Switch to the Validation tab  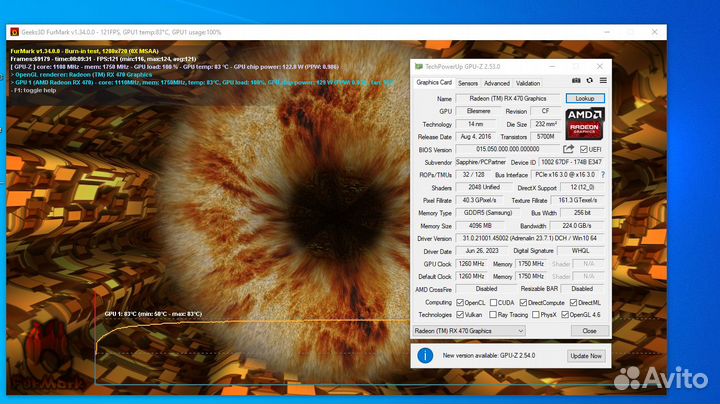tap(528, 83)
